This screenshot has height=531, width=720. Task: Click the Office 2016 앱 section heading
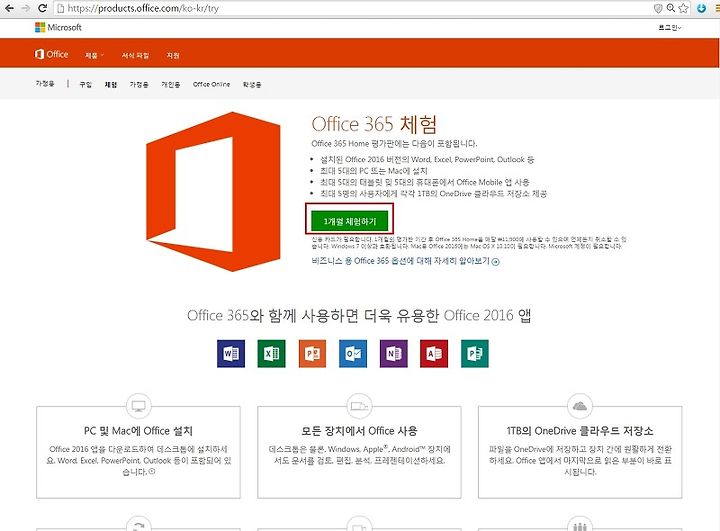359,316
